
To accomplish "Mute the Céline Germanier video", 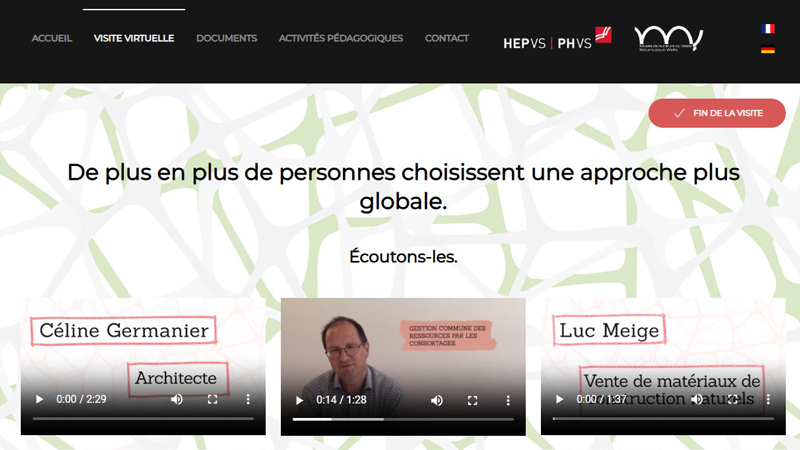I will 177,399.
